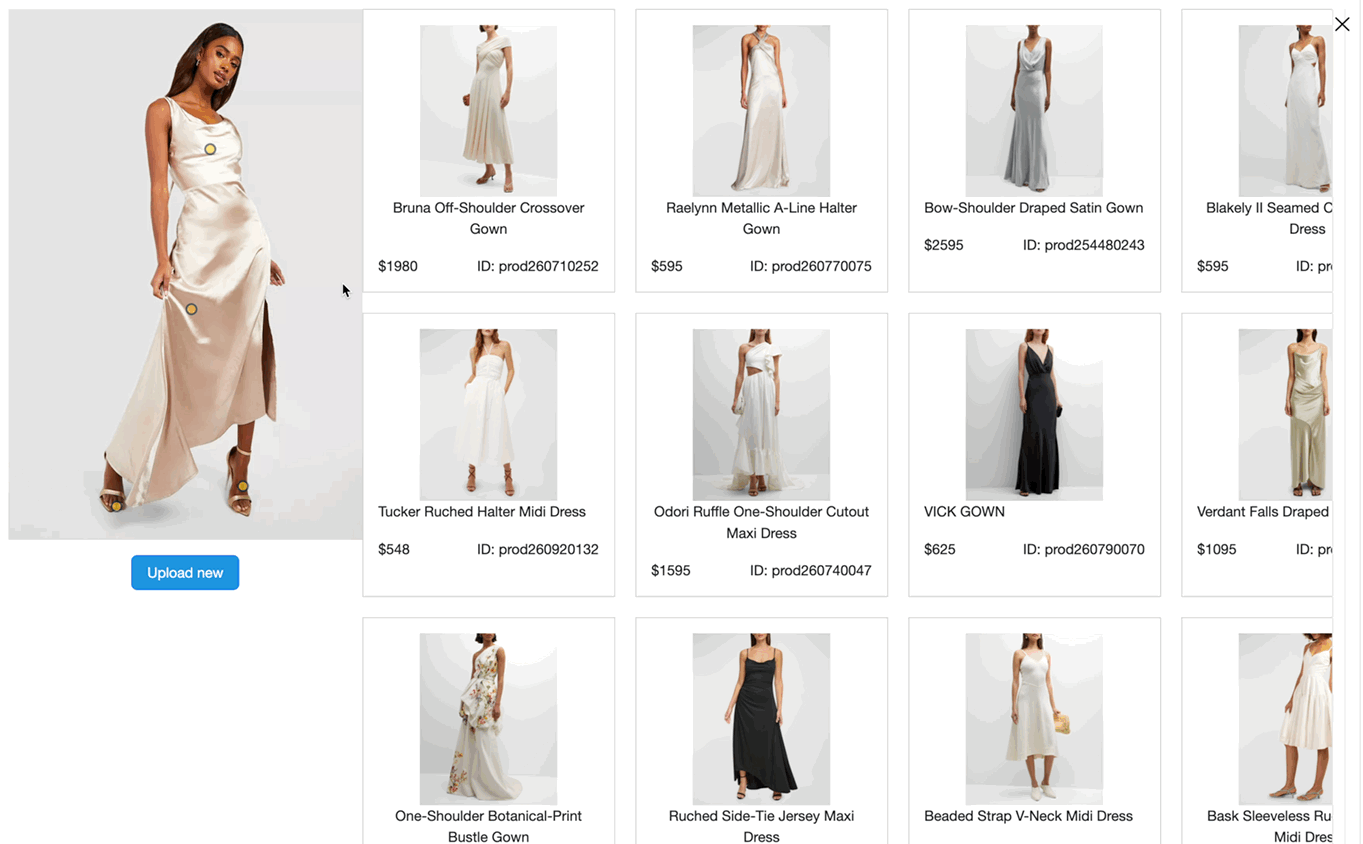1363x844 pixels.
Task: Click the $1595 price text
Action: coord(671,571)
